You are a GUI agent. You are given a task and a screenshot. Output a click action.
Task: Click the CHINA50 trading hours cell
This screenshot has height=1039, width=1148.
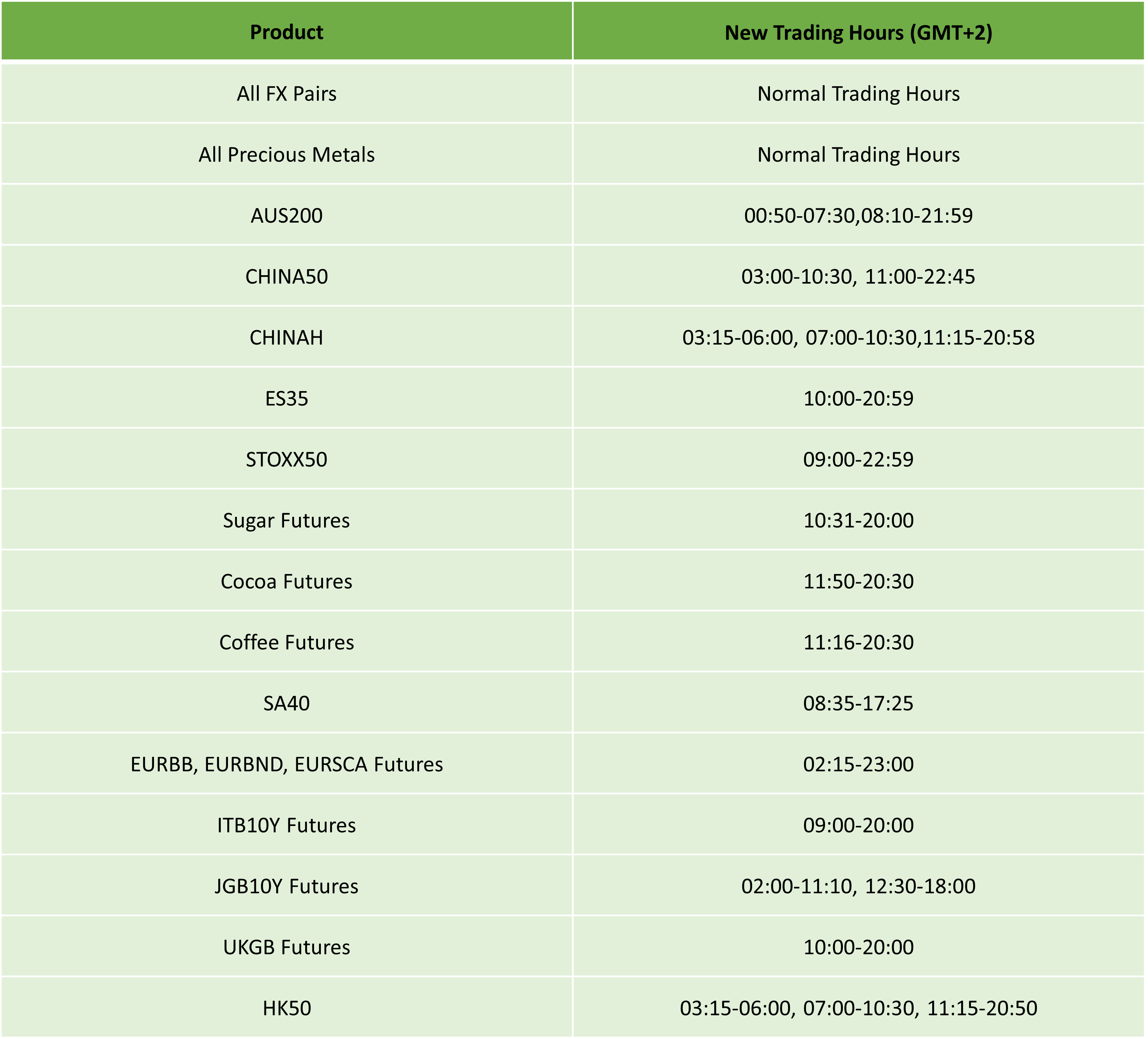coord(859,276)
